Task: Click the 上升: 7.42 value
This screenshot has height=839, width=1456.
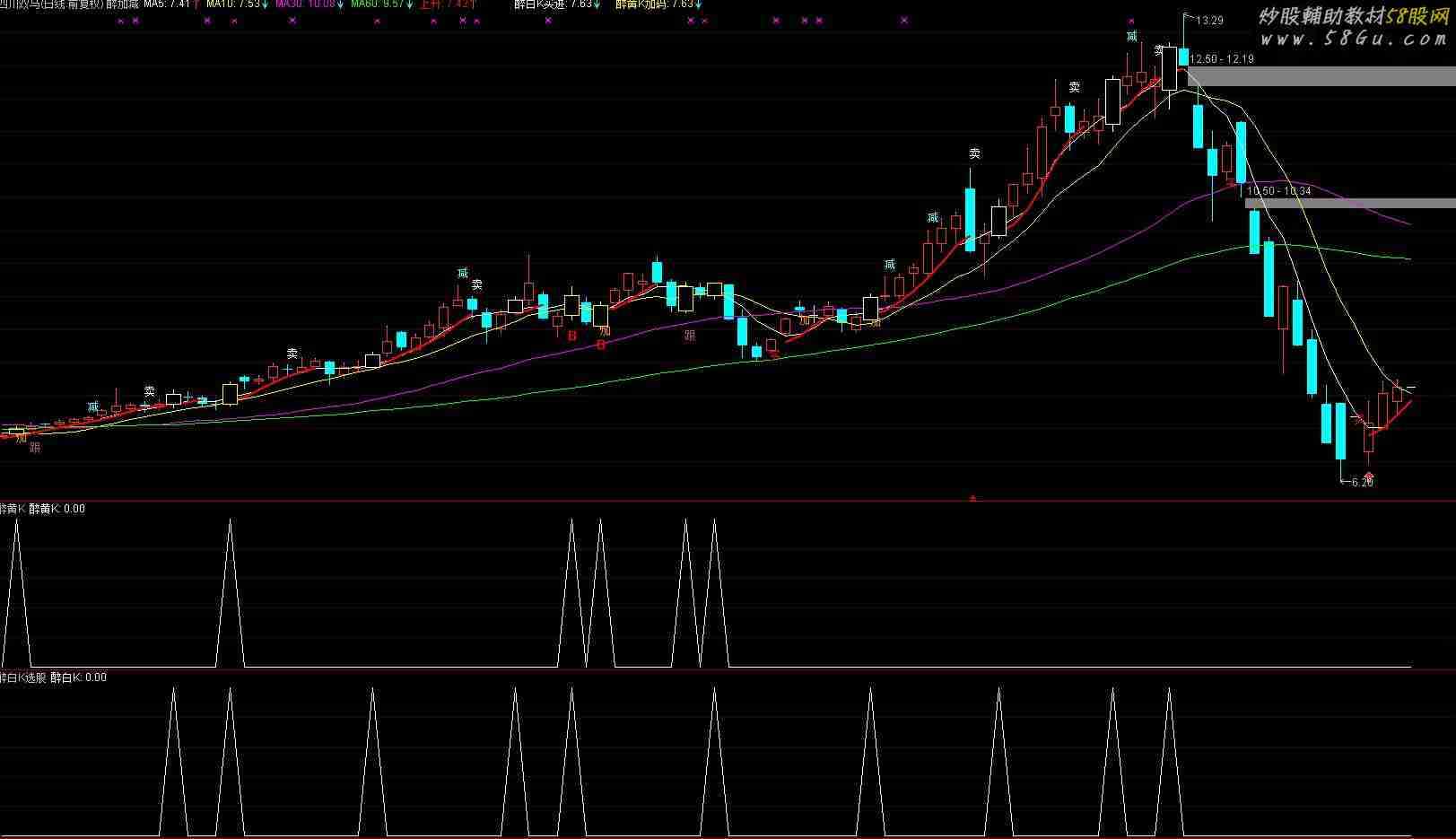Action: 447,4
